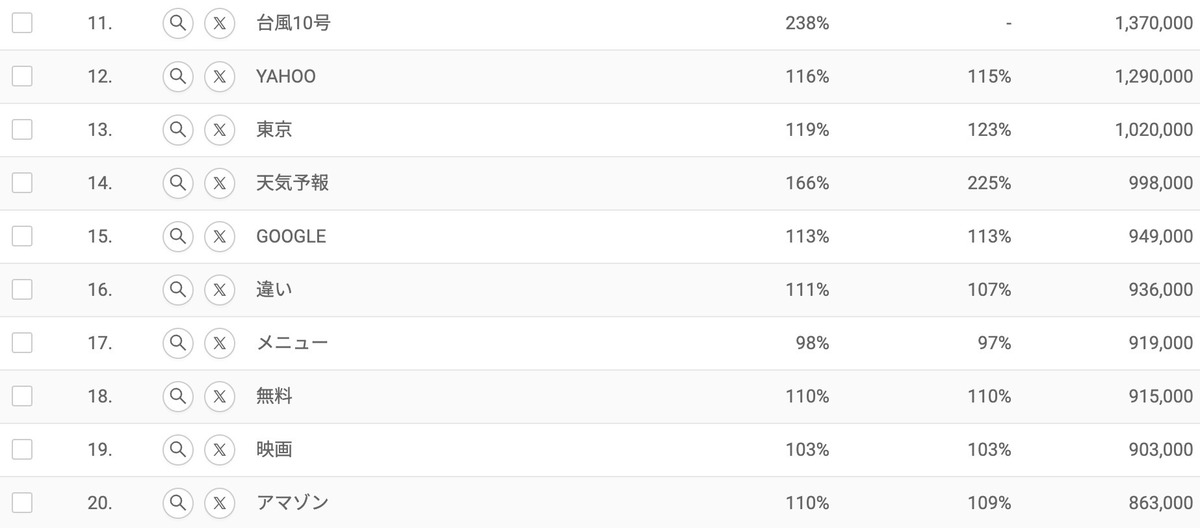Select the keyword 映画
Image resolution: width=1200 pixels, height=528 pixels.
(x=274, y=449)
